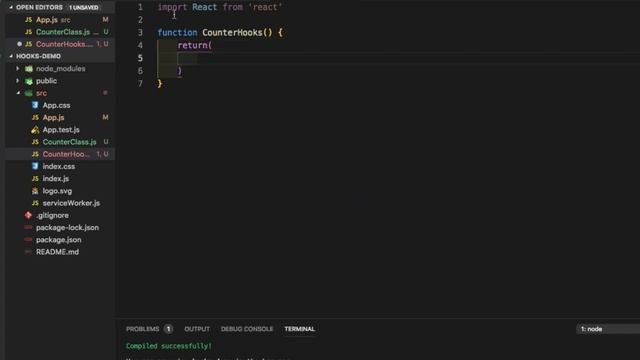This screenshot has height=360, width=640.
Task: Click the test icon beside App.test.js
Action: pos(35,130)
